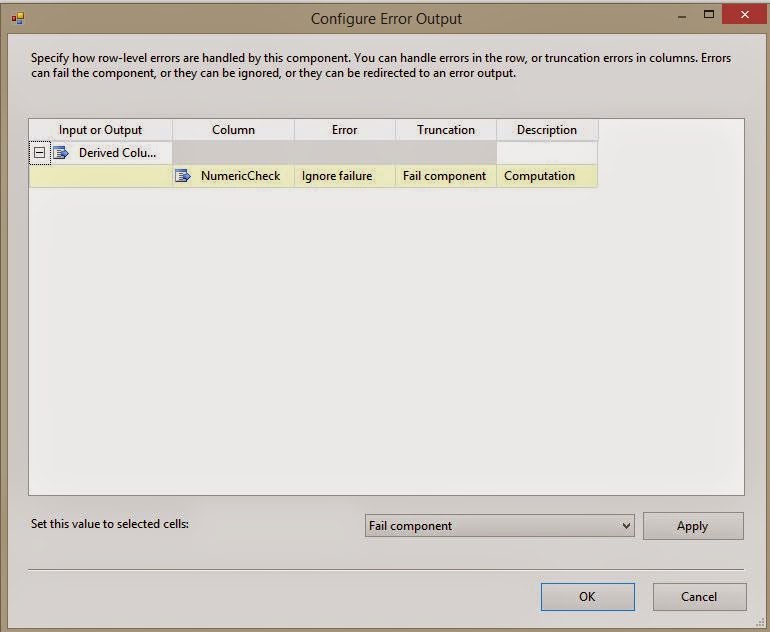
Task: Click the Input or Output column header
Action: pos(100,130)
